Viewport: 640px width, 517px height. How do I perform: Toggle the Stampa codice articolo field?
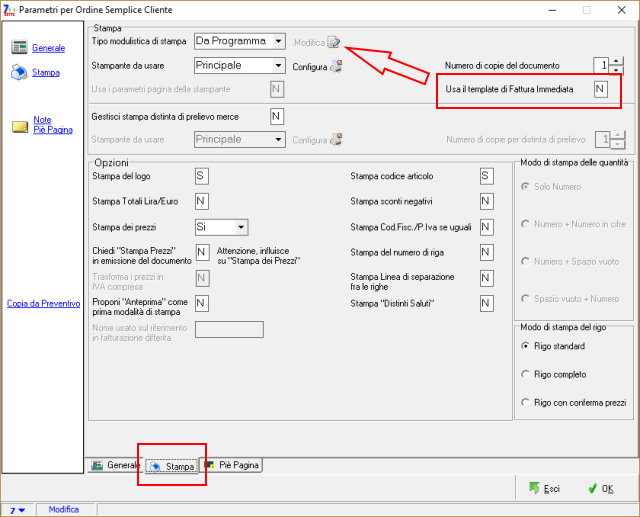[487, 176]
